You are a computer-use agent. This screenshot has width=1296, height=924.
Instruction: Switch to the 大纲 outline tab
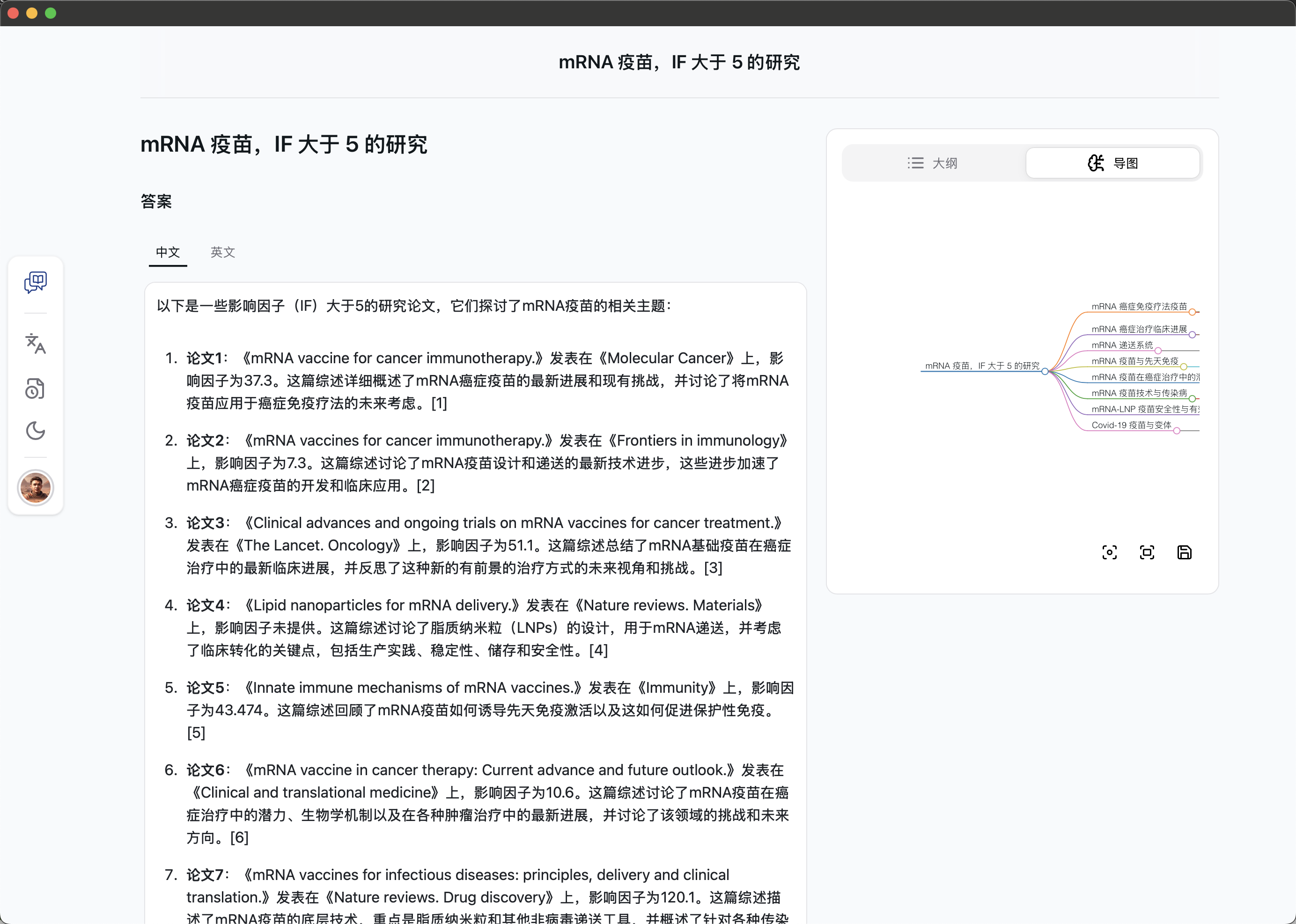[x=933, y=163]
